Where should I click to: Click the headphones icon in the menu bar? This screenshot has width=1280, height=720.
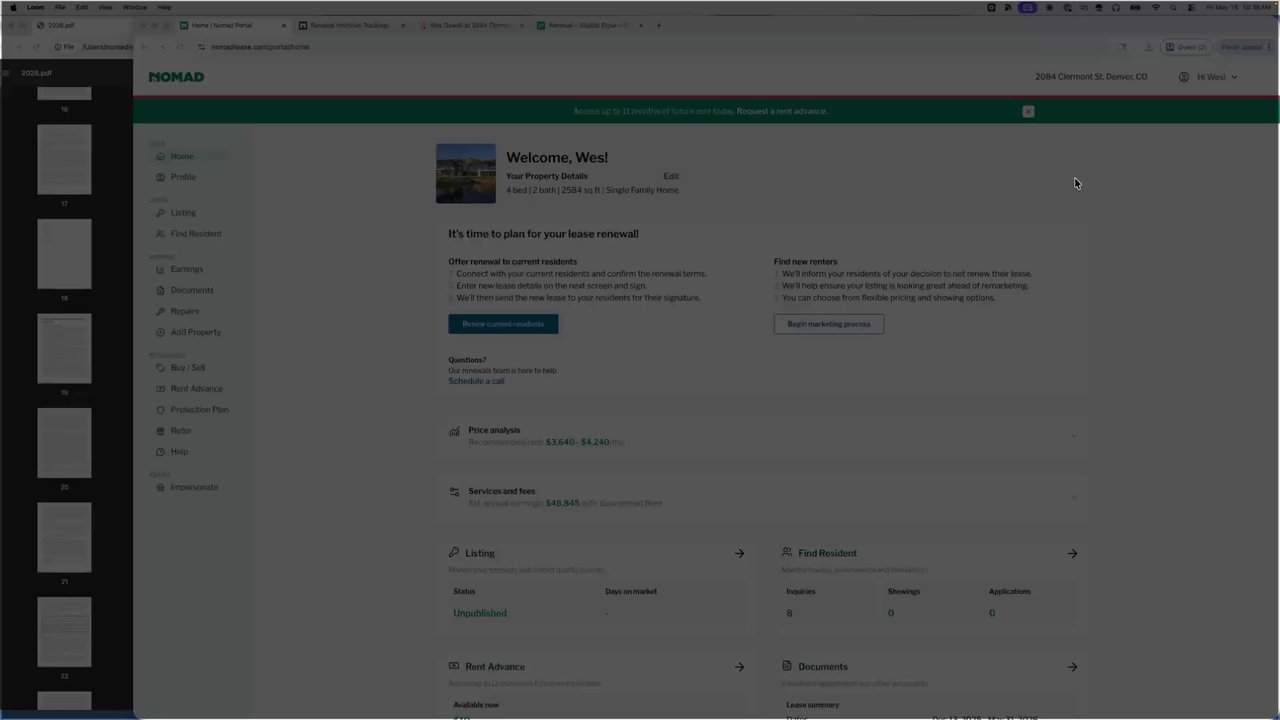[1116, 7]
